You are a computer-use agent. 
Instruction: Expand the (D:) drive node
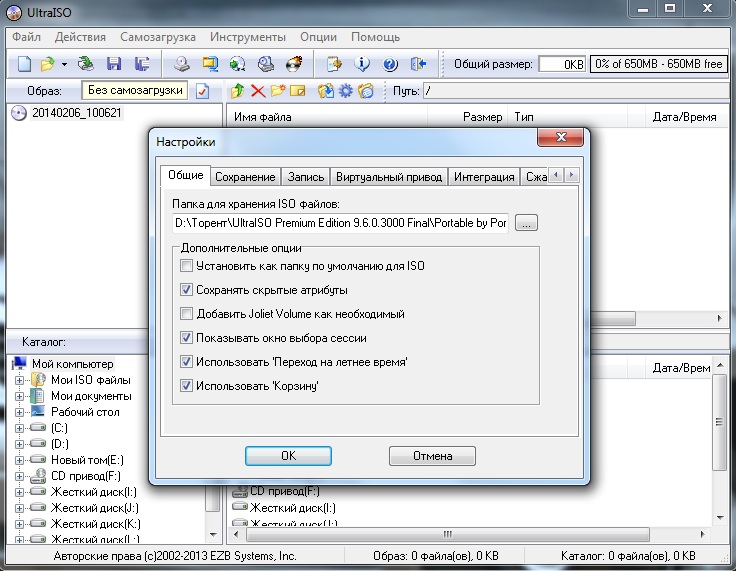pyautogui.click(x=19, y=444)
